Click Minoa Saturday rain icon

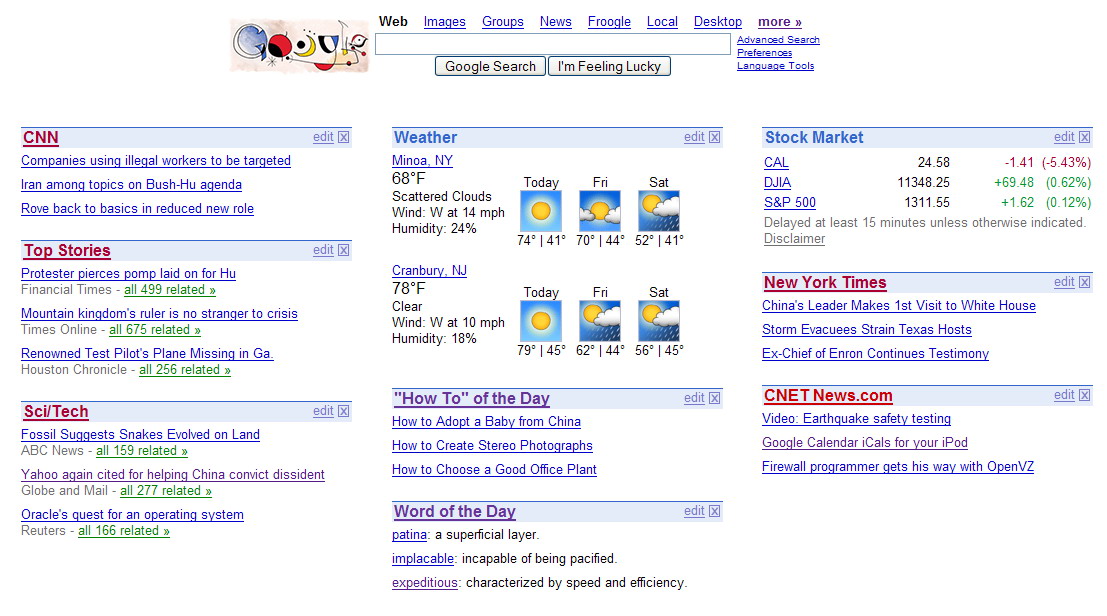pos(659,211)
